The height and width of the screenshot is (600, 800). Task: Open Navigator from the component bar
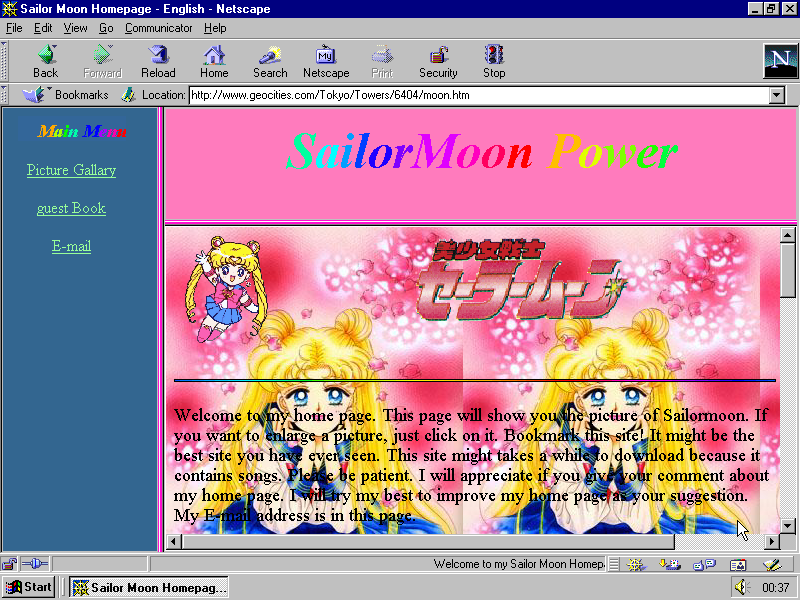tap(636, 564)
